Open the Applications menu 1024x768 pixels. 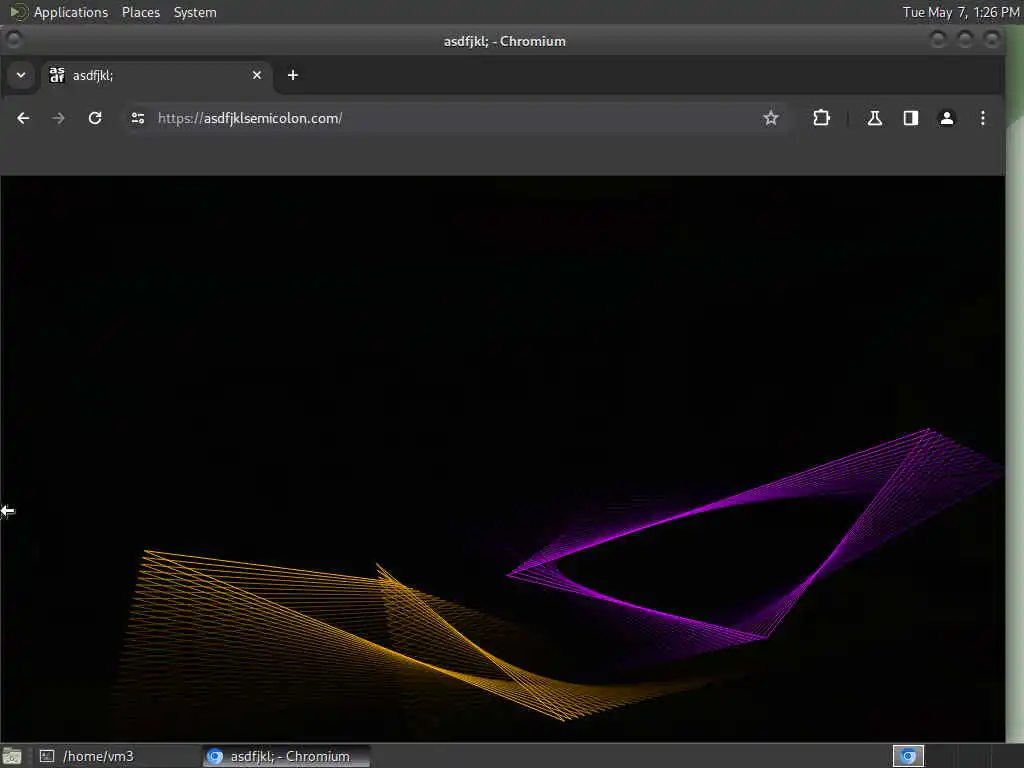click(x=71, y=12)
